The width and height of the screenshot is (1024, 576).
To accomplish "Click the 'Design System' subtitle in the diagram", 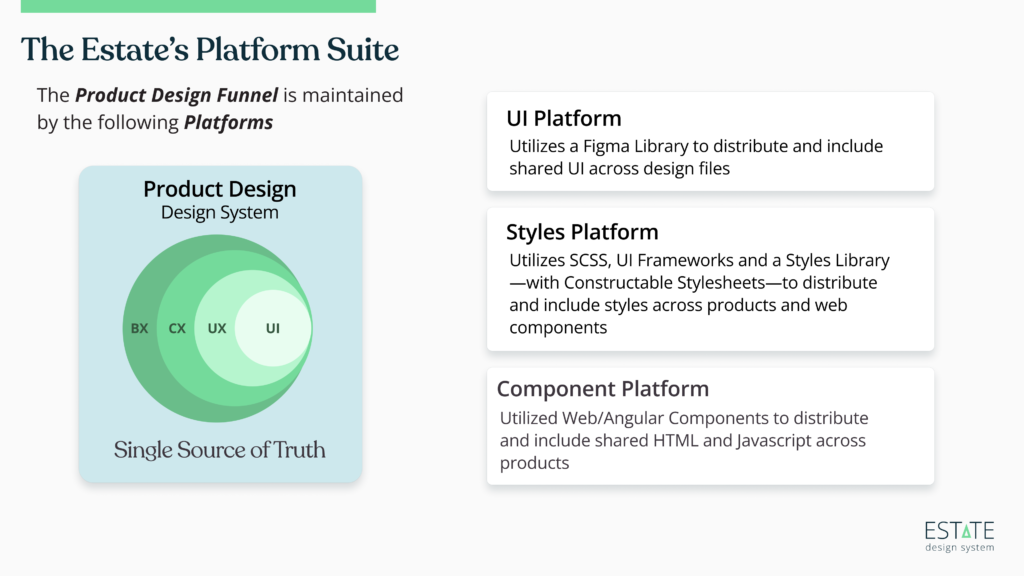I will click(219, 212).
